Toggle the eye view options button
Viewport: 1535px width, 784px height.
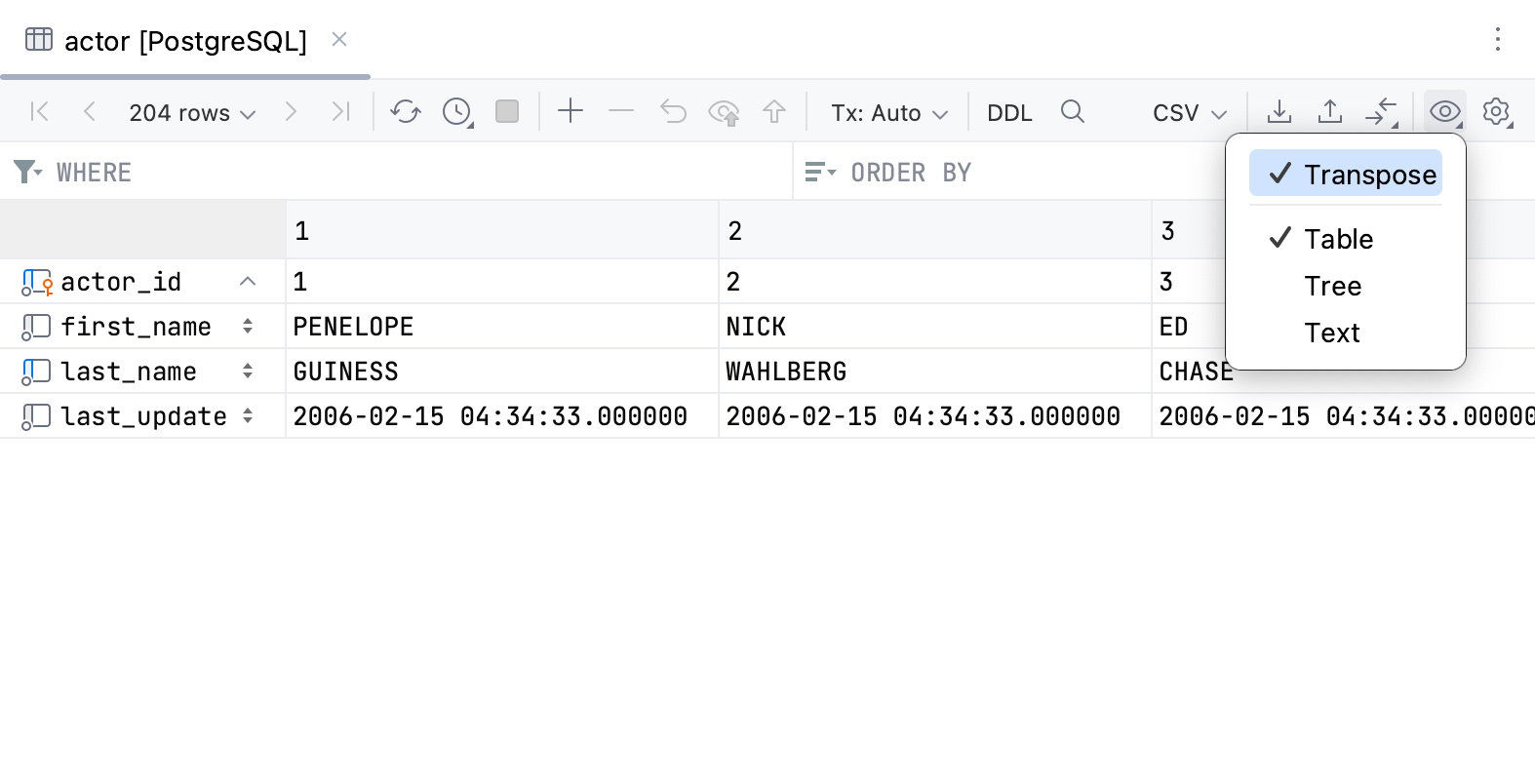click(1444, 112)
